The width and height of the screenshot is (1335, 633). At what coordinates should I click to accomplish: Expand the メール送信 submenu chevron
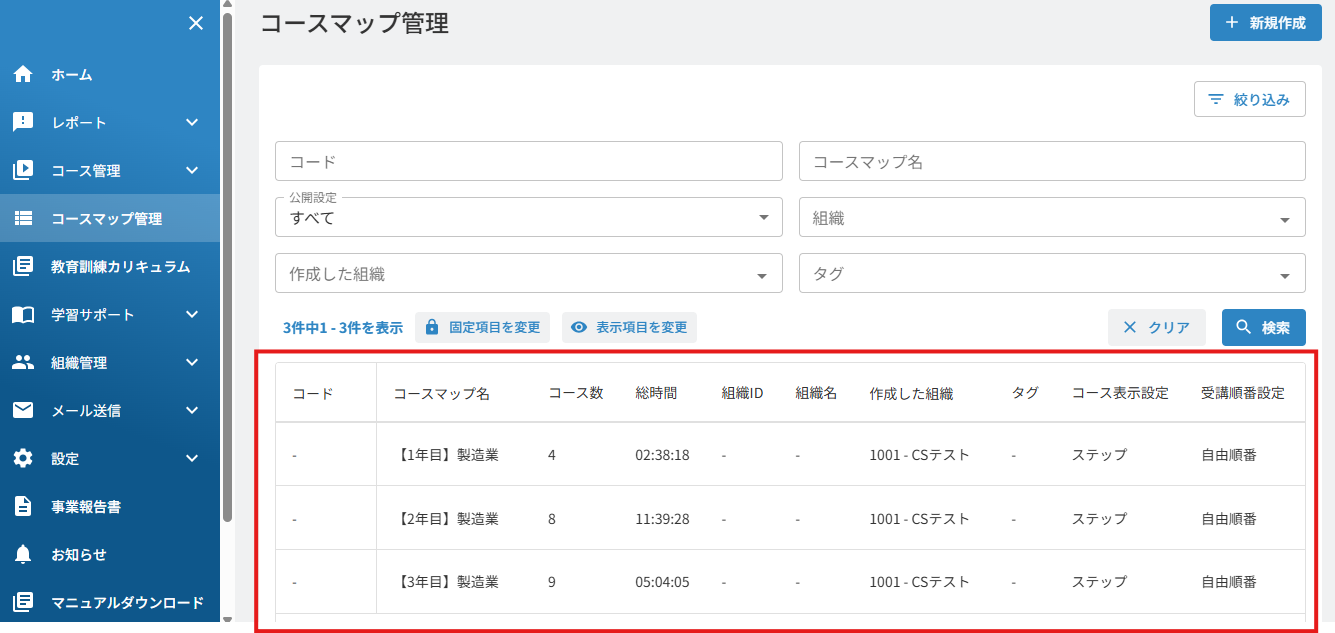tap(192, 410)
